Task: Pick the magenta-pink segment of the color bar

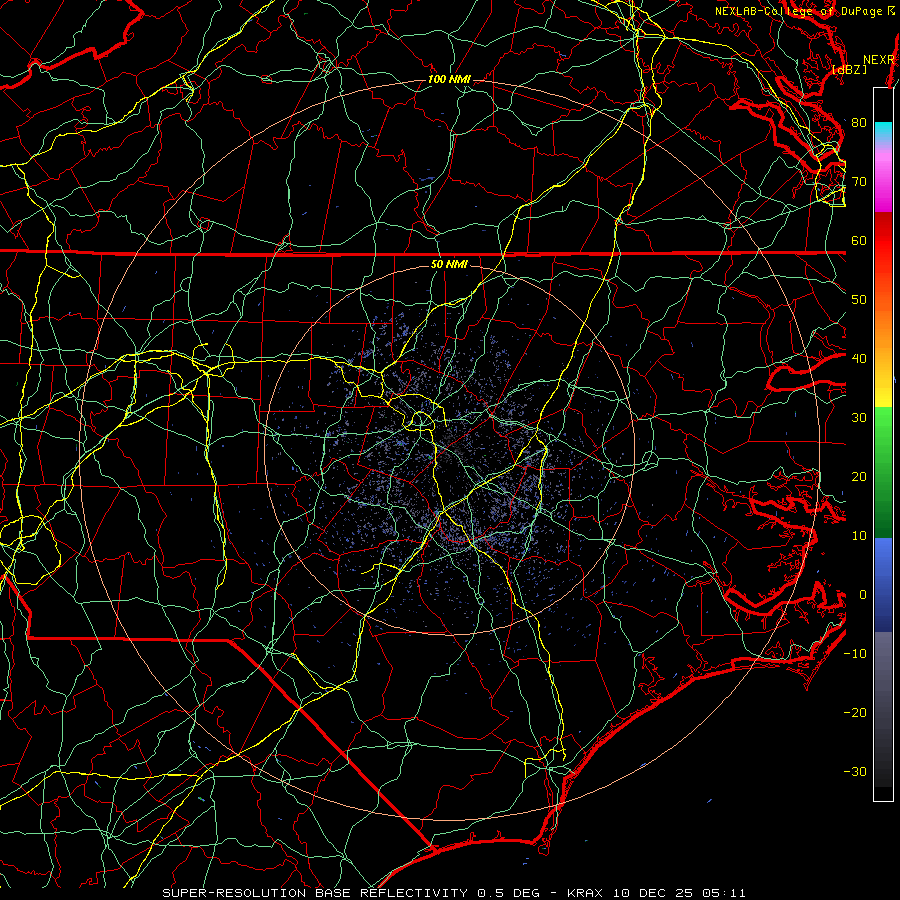Action: [883, 181]
